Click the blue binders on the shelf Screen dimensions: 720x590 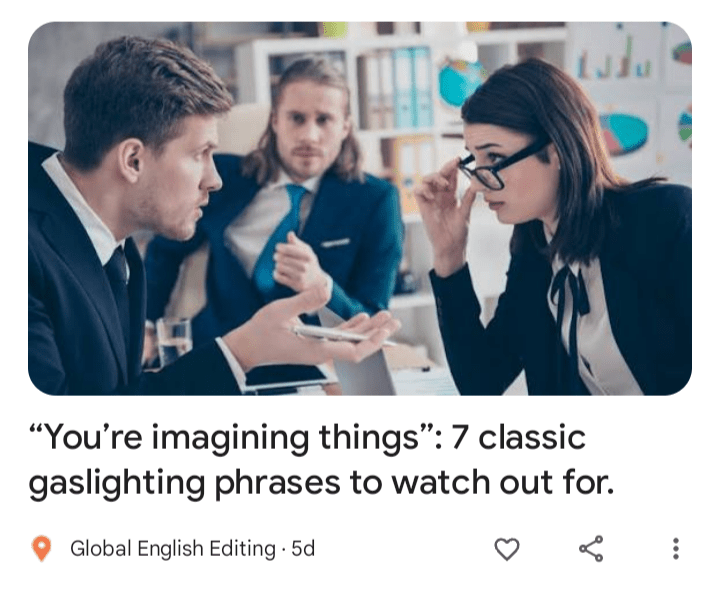point(413,87)
